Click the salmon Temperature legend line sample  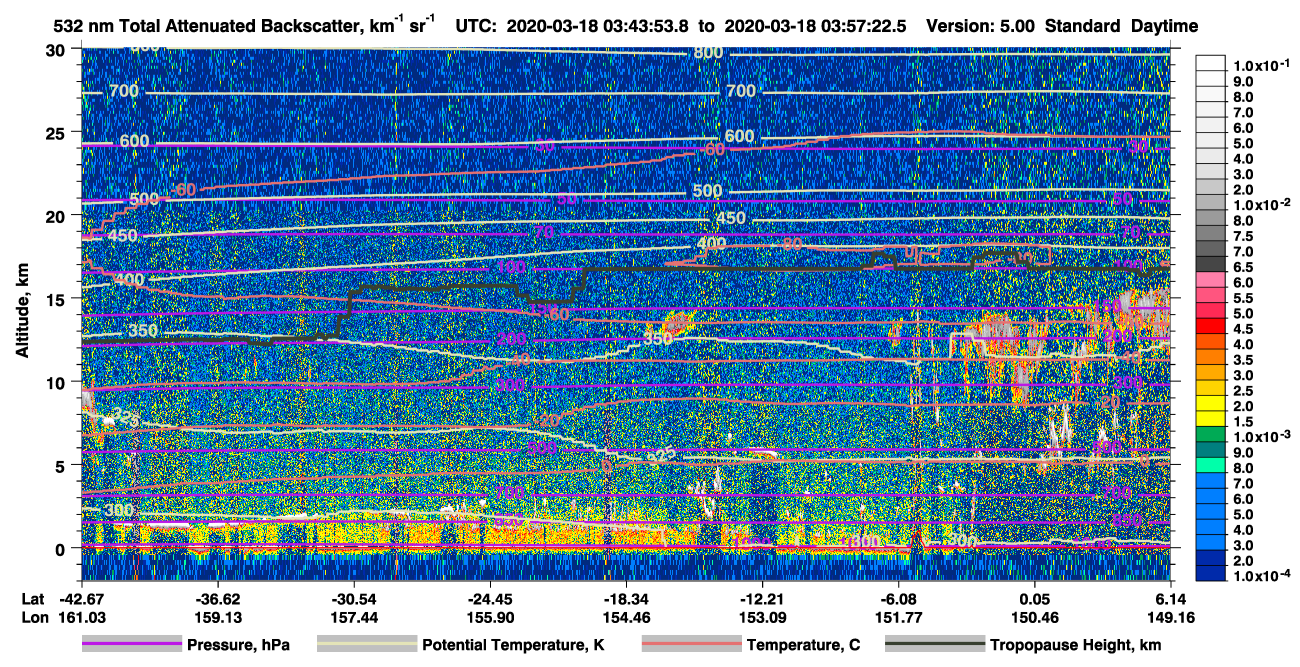691,645
